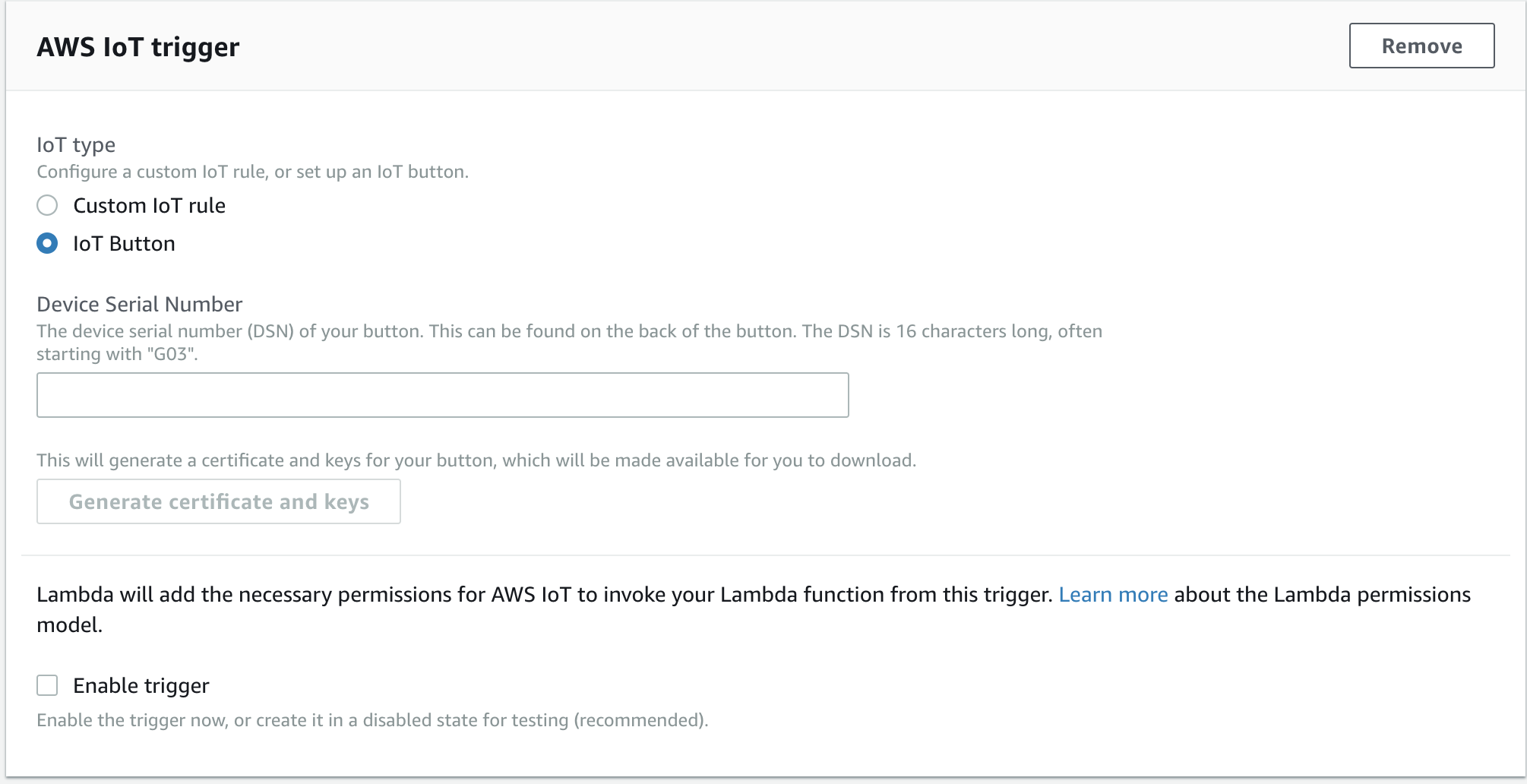Click the Device Serial Number label

coord(140,304)
